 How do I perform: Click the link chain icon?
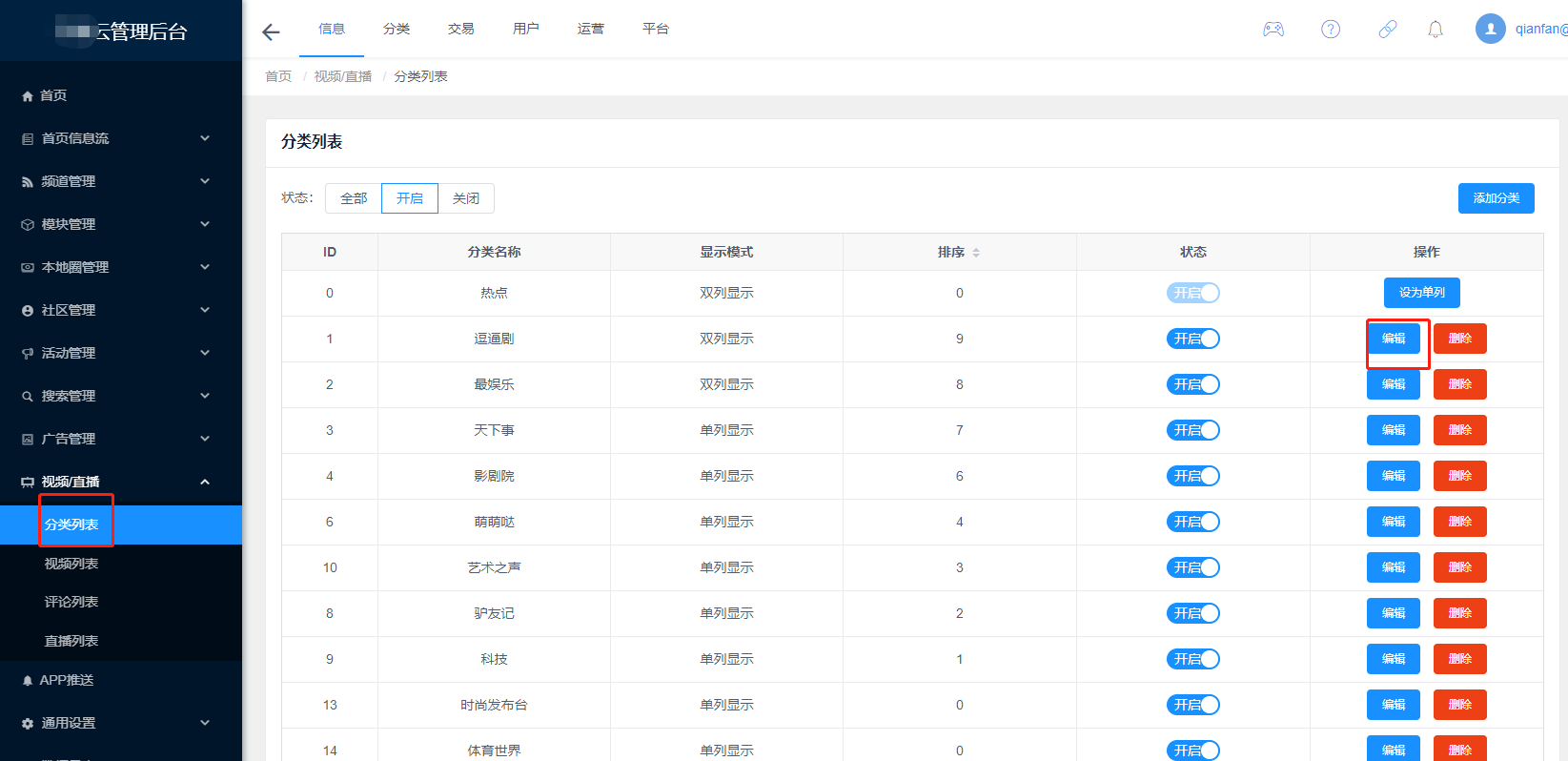coord(1388,30)
